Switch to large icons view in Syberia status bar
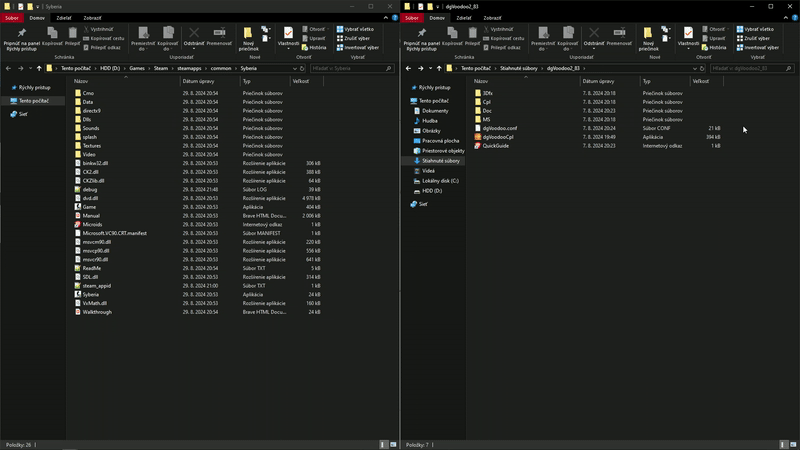800x450 pixels. point(392,444)
